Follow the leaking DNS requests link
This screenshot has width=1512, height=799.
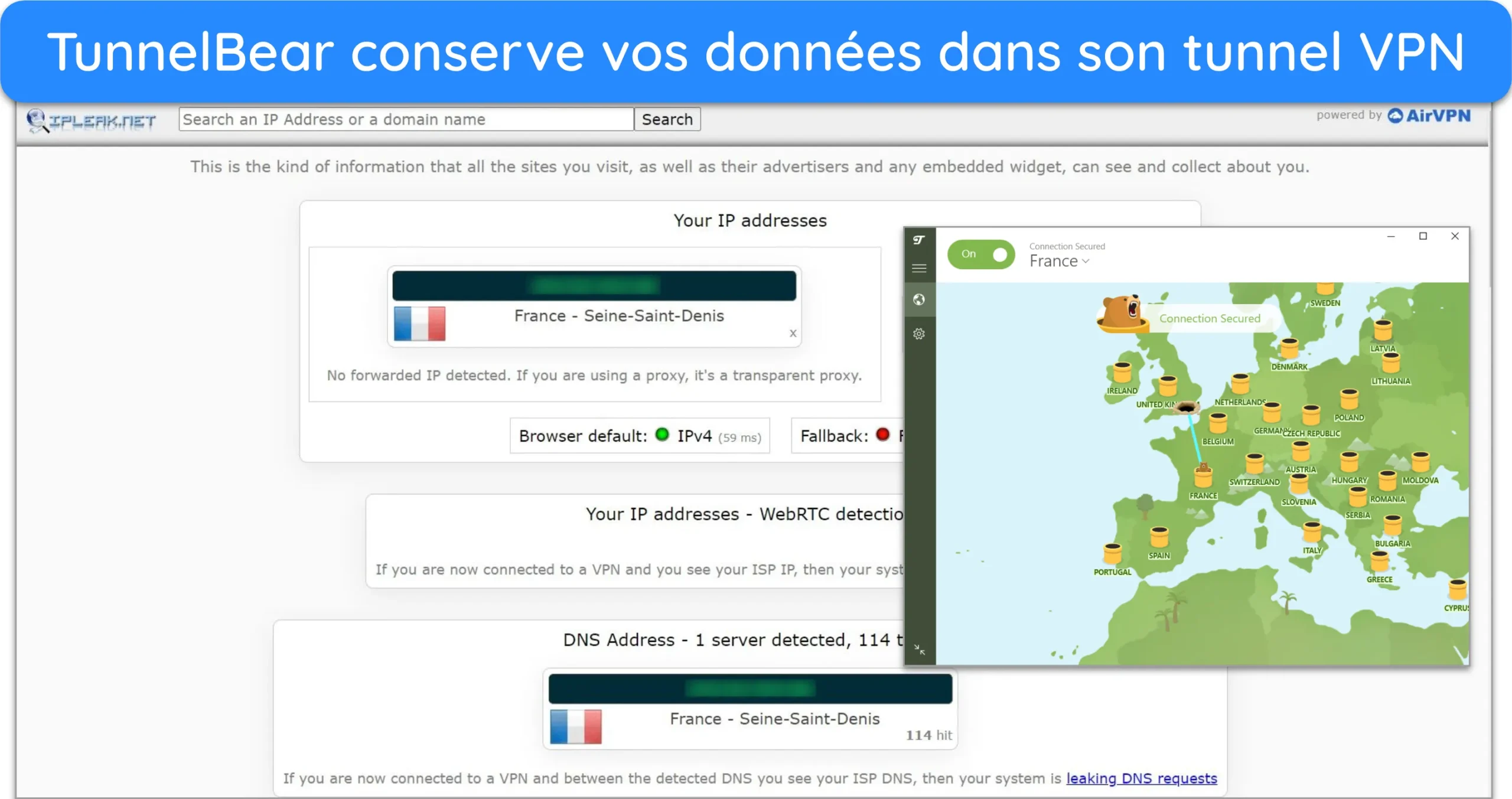[1141, 778]
